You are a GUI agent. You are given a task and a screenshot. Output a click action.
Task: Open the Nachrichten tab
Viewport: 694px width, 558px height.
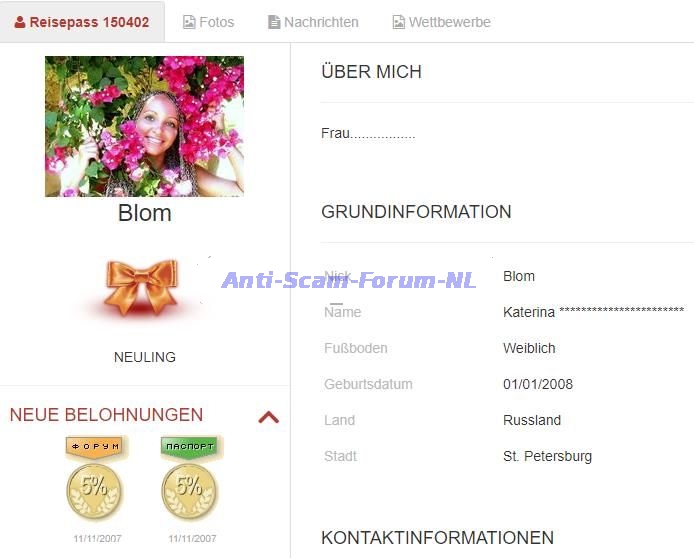313,22
